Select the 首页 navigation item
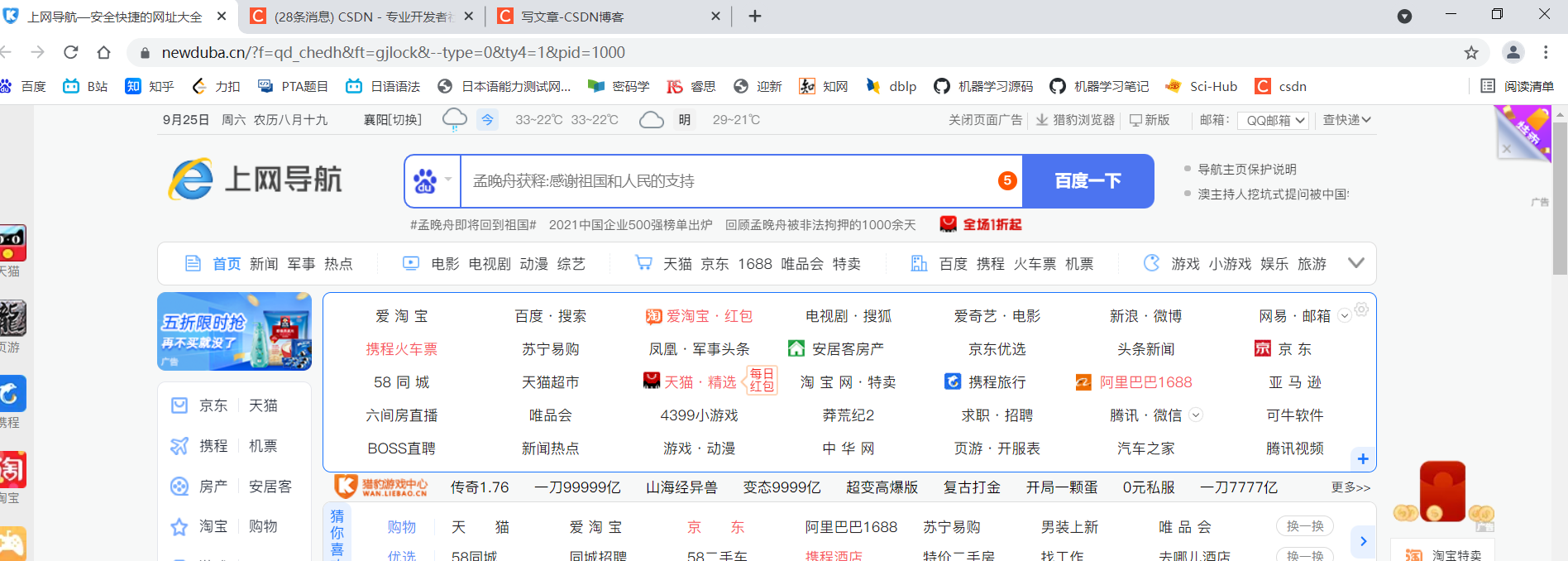Viewport: 1568px width, 561px height. tap(226, 264)
